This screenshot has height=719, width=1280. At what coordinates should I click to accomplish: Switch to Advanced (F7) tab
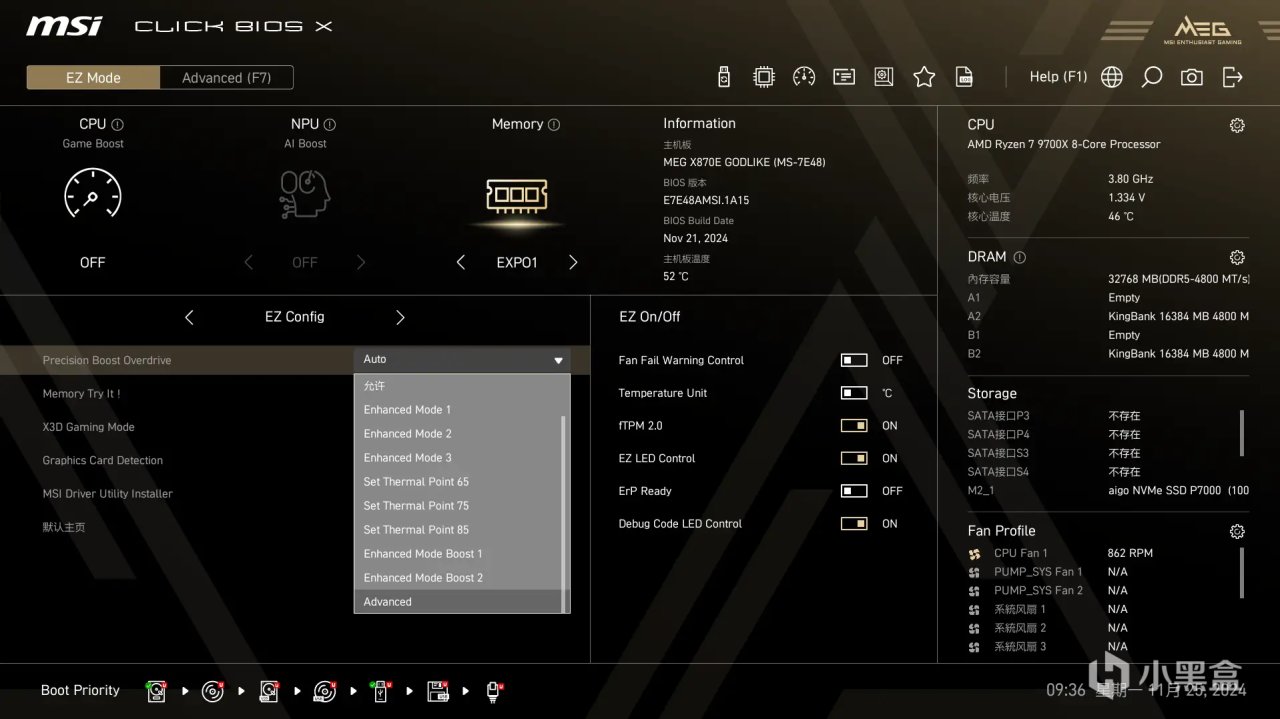tap(226, 78)
